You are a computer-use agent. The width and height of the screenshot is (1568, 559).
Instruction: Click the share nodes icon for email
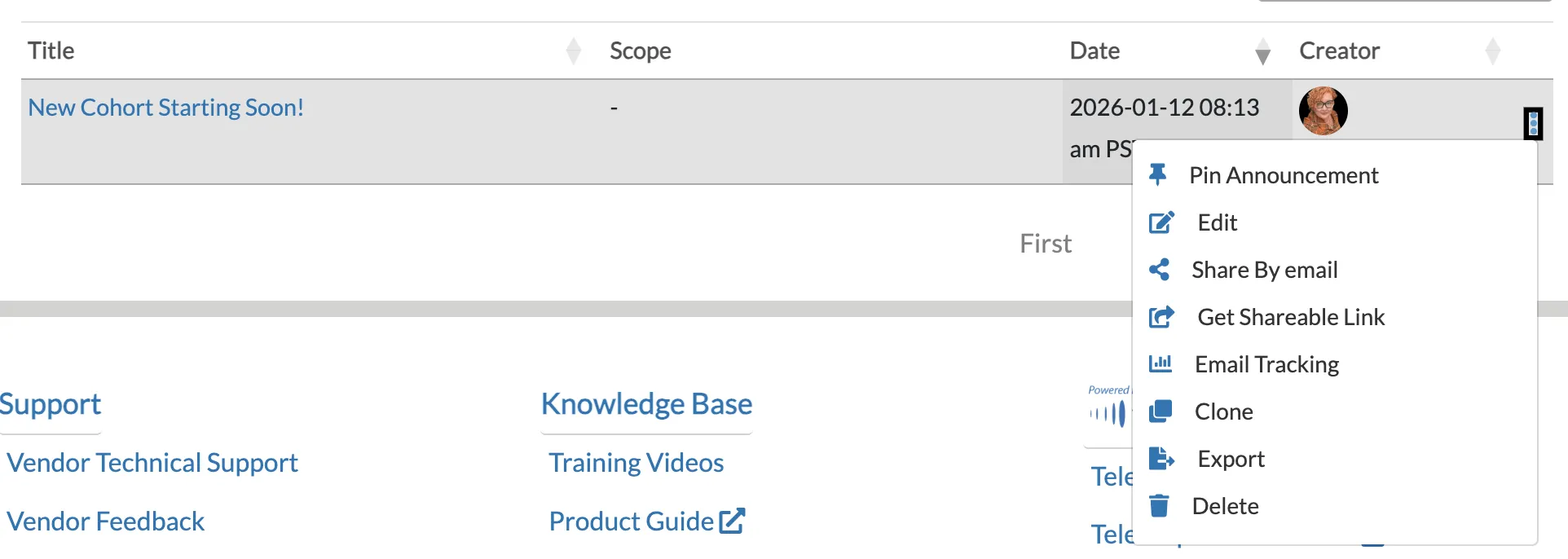pos(1159,270)
